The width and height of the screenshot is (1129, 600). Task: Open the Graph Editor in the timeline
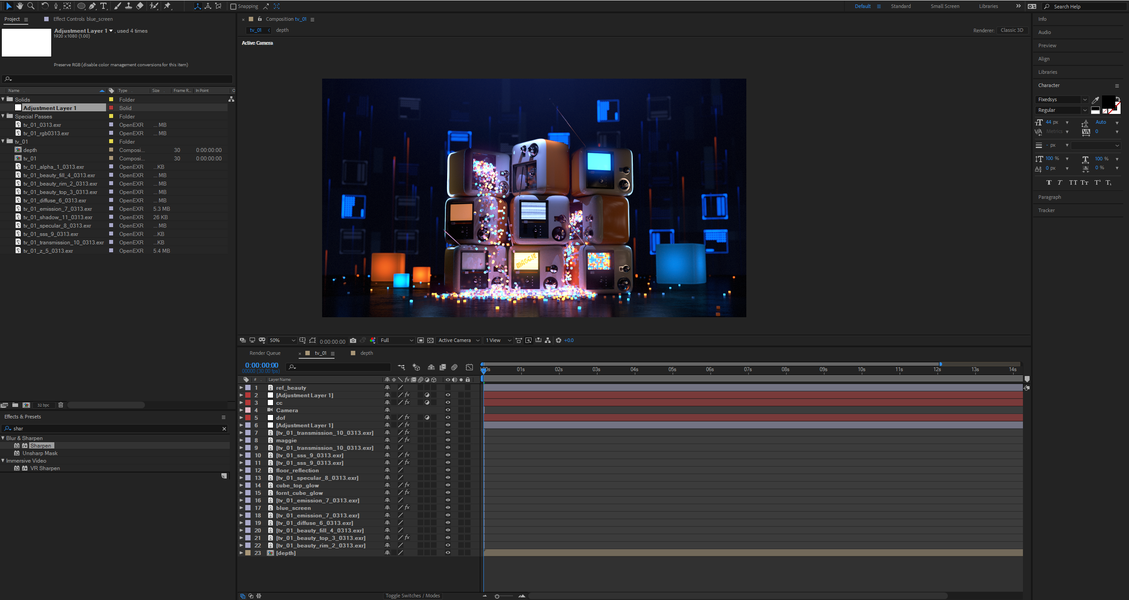click(469, 367)
